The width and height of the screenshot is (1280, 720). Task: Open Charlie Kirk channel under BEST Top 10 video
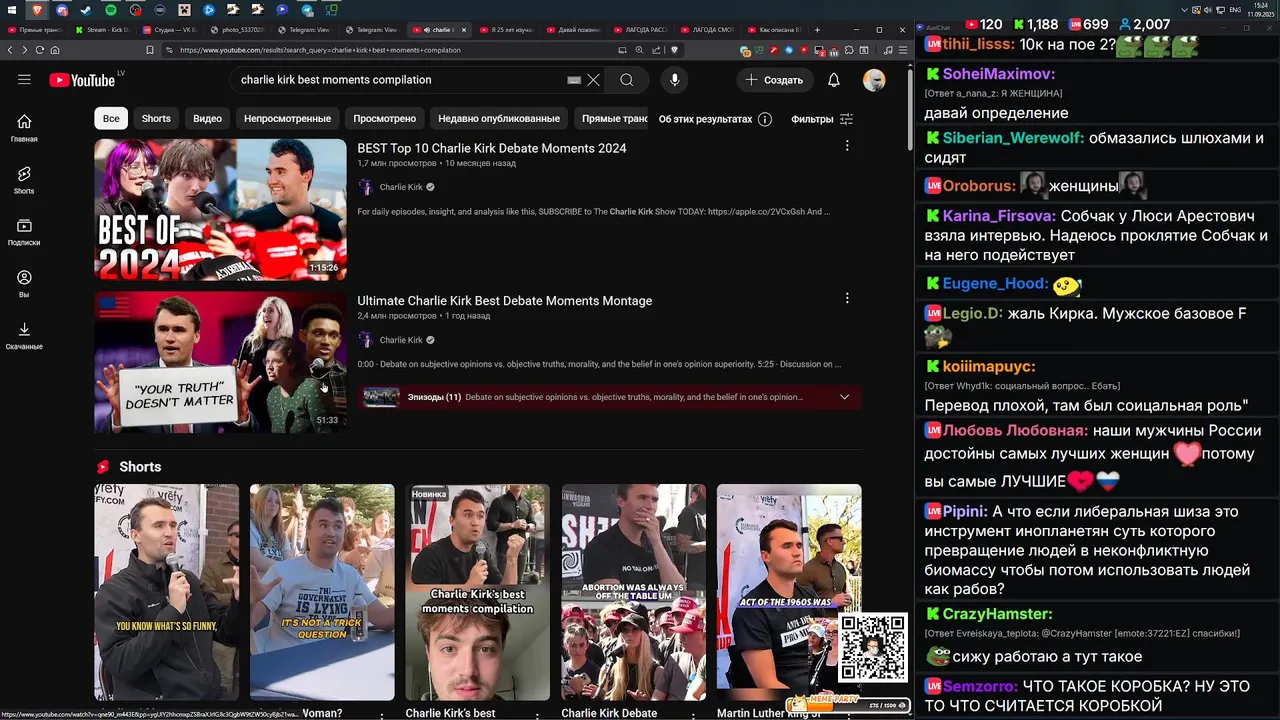point(401,187)
